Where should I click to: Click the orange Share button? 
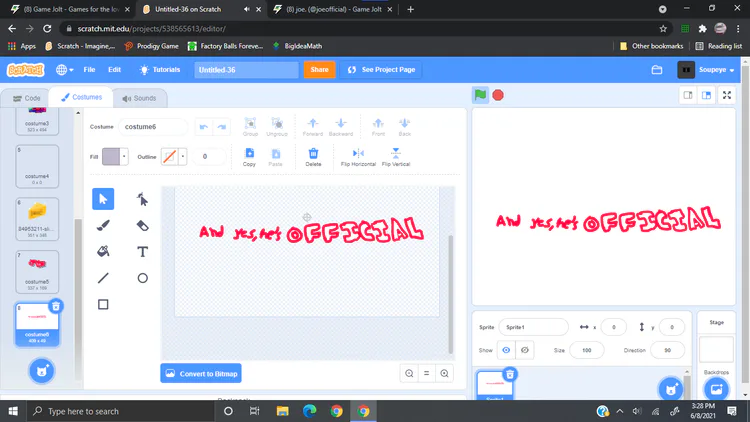[319, 70]
